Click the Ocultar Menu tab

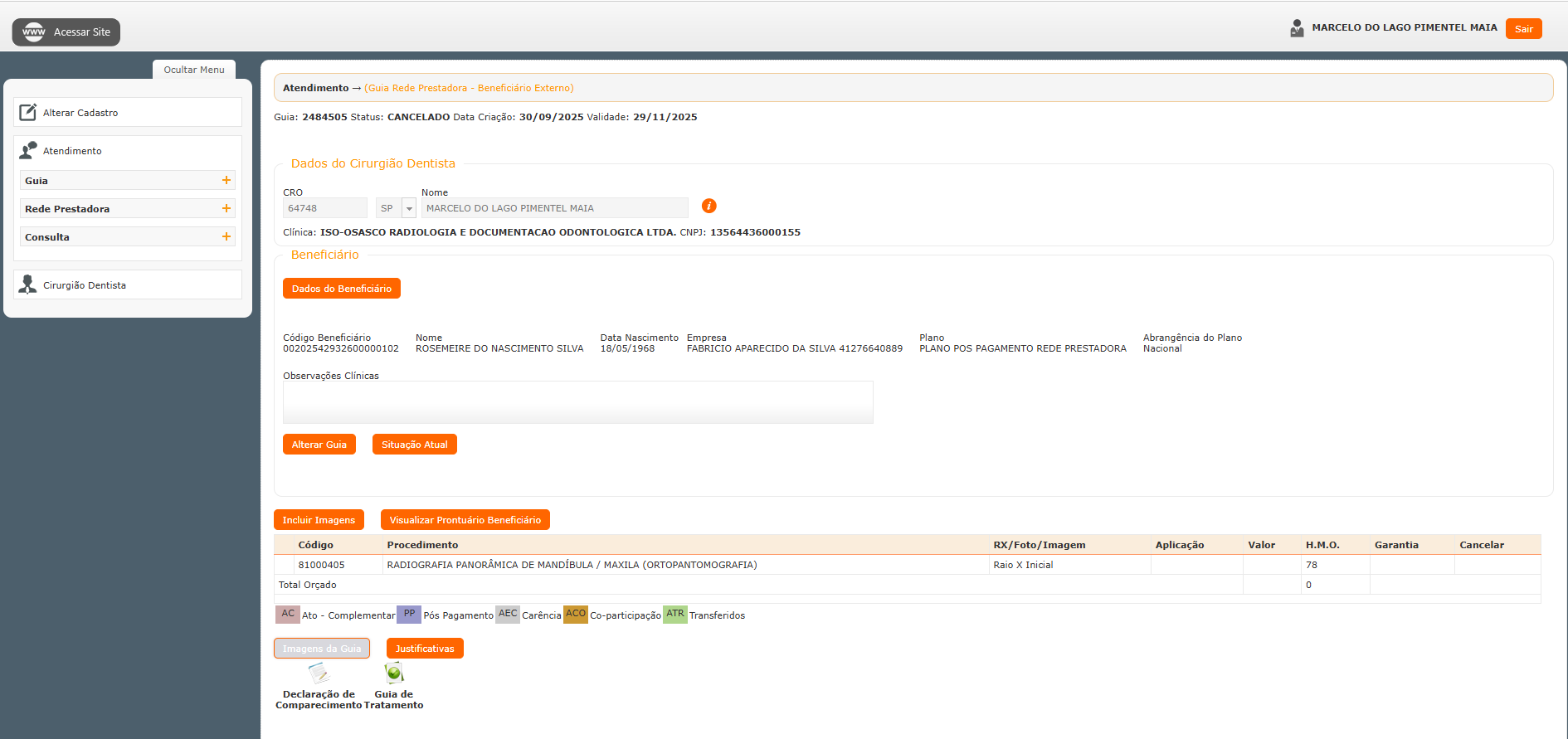194,70
